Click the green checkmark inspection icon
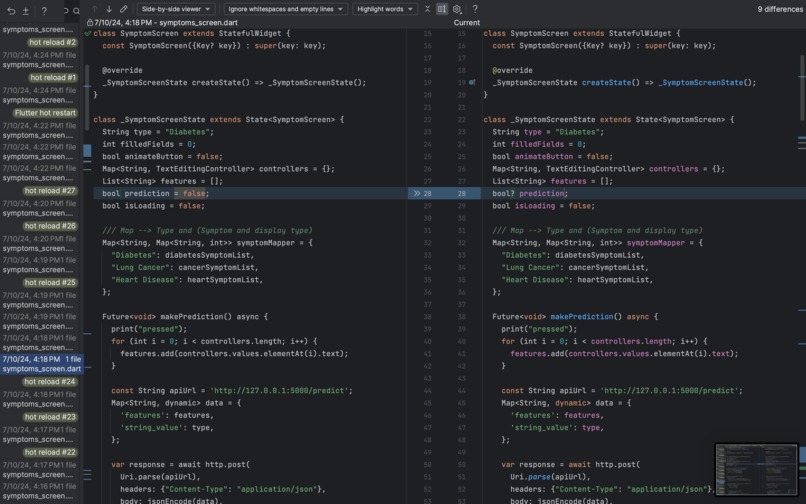Screen dimensions: 806x504 pyautogui.click(x=87, y=33)
